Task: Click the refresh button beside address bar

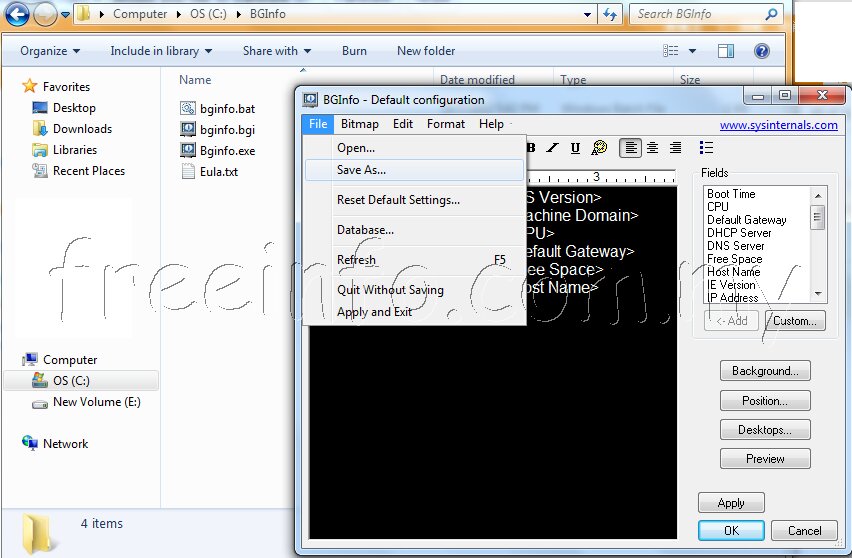Action: [610, 15]
